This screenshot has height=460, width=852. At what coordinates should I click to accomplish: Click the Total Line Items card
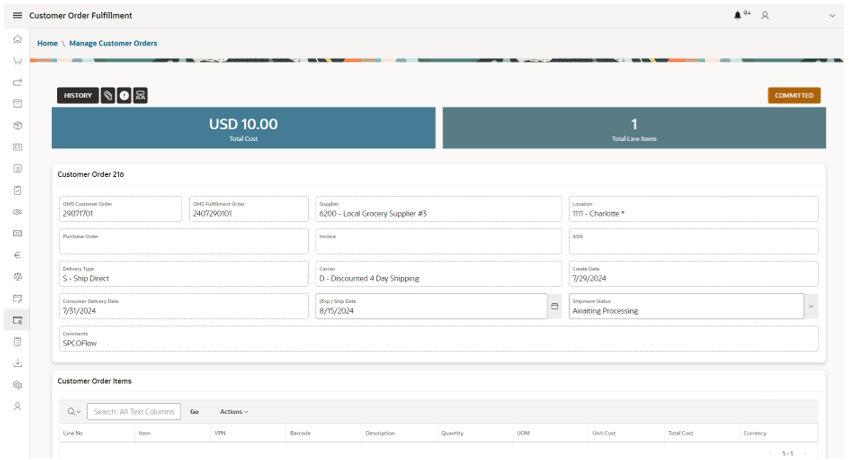[634, 128]
